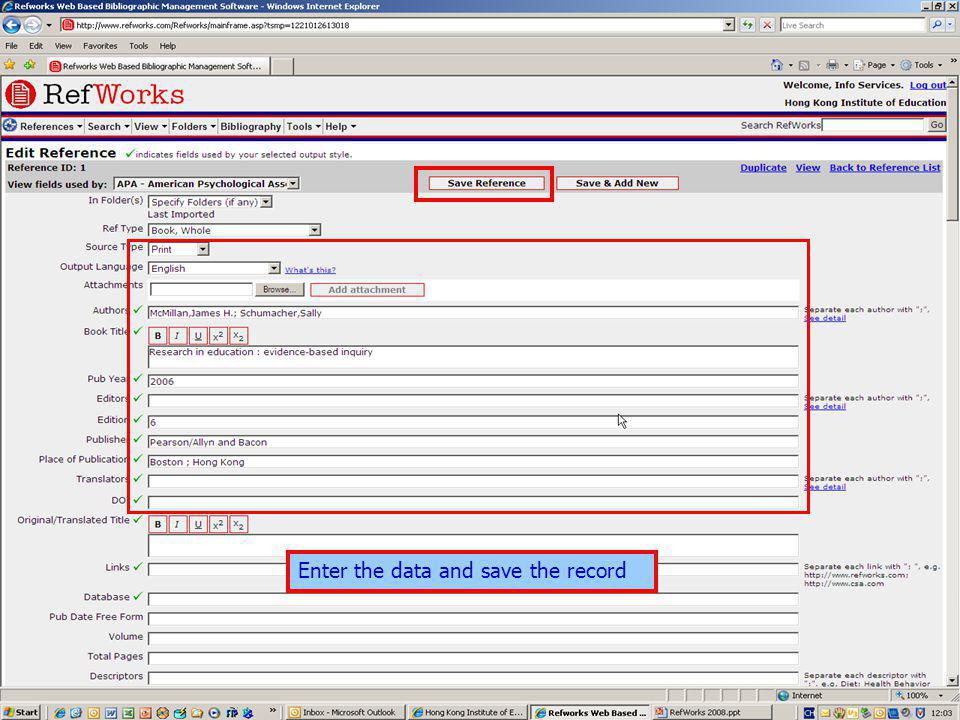
Task: Click the RSS Feeds icon
Action: (x=804, y=65)
